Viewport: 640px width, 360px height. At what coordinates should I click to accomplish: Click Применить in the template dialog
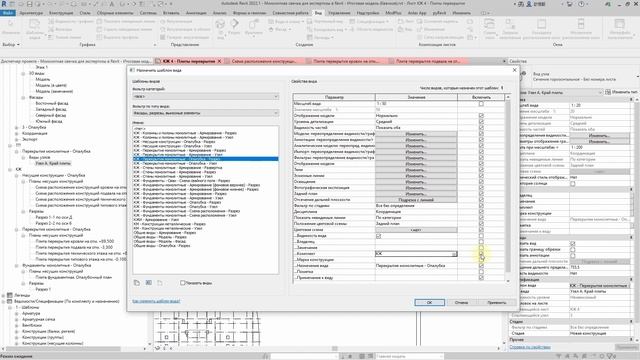click(x=497, y=302)
